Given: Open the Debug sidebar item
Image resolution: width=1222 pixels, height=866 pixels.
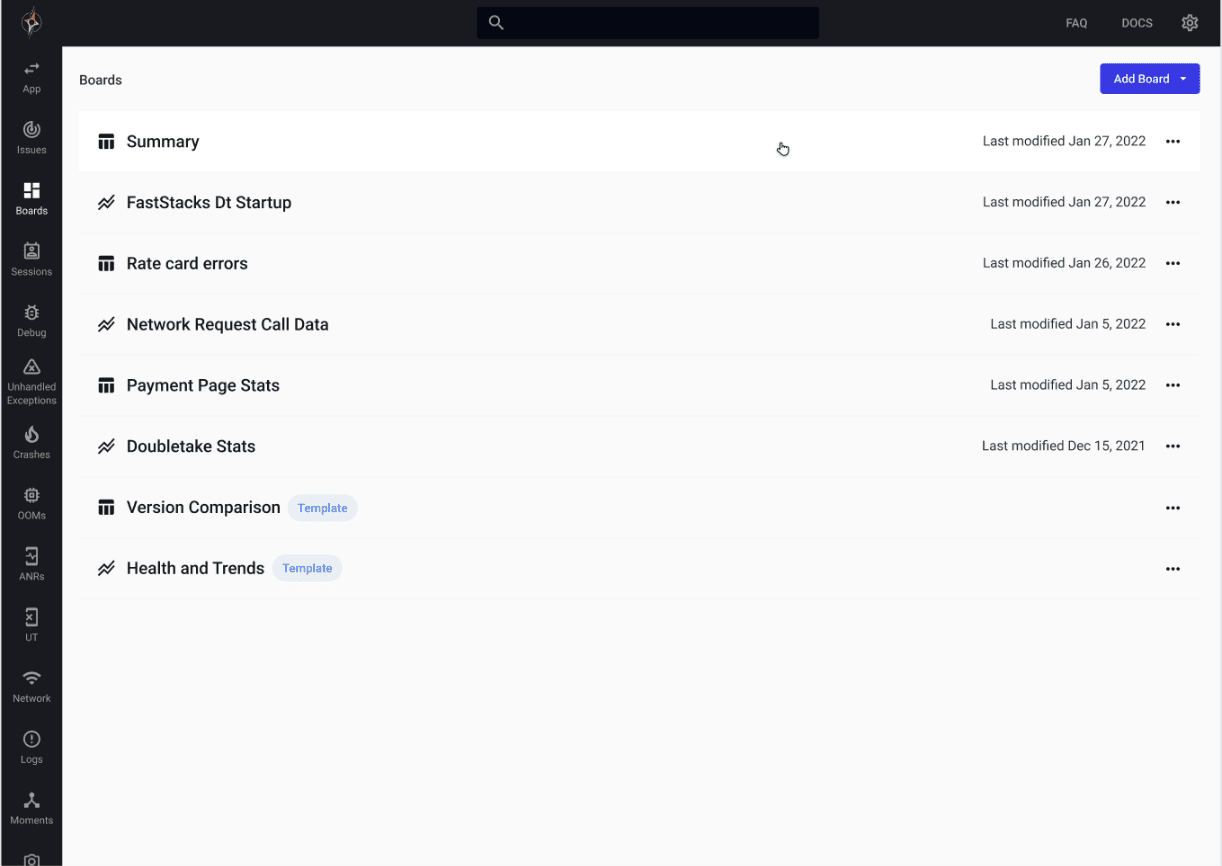Looking at the screenshot, I should pyautogui.click(x=32, y=321).
